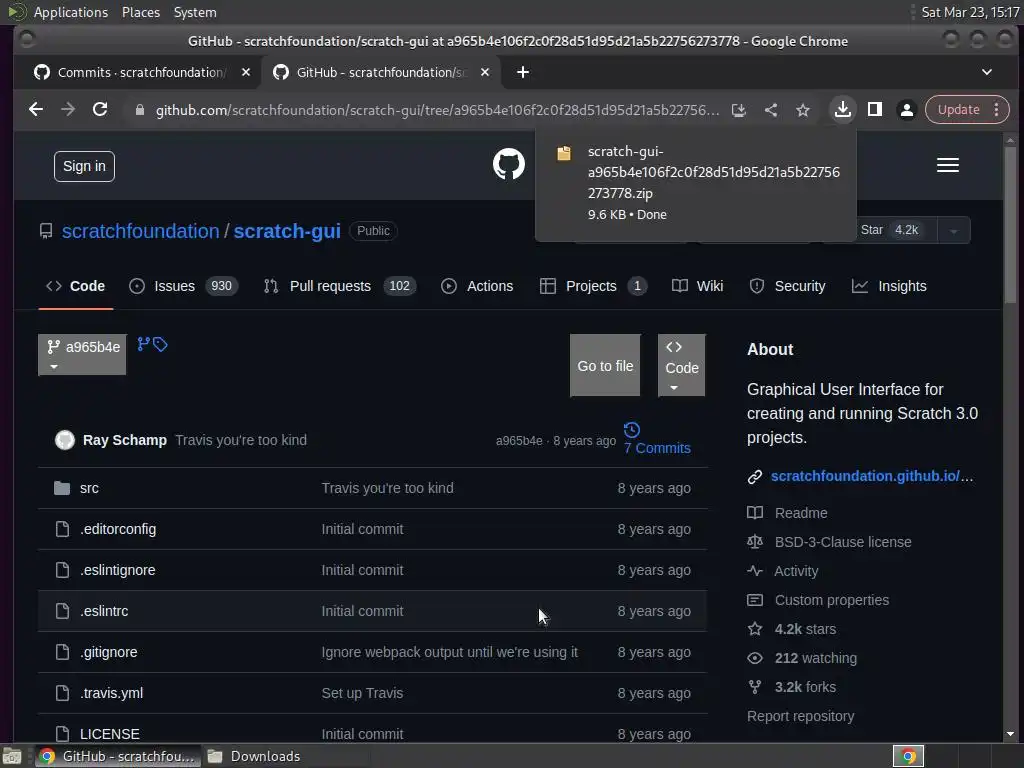Open the Security tab
1024x768 pixels.
788,286
